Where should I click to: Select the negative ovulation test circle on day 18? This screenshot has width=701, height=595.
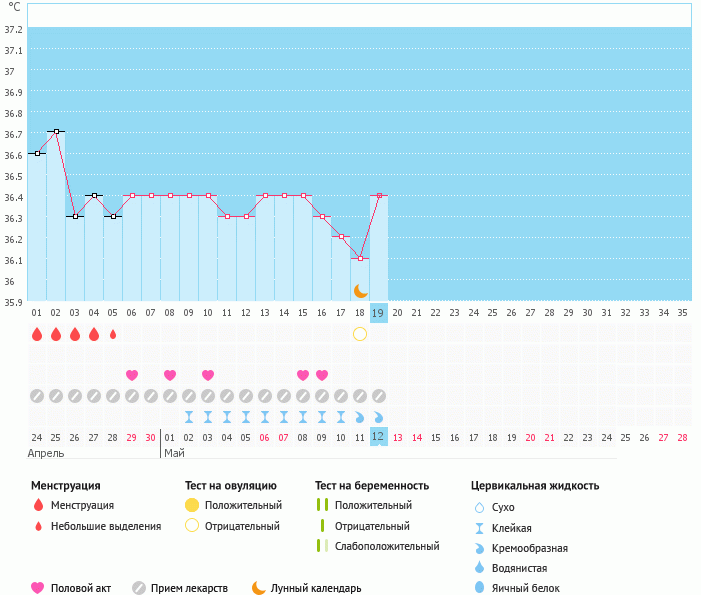click(360, 333)
